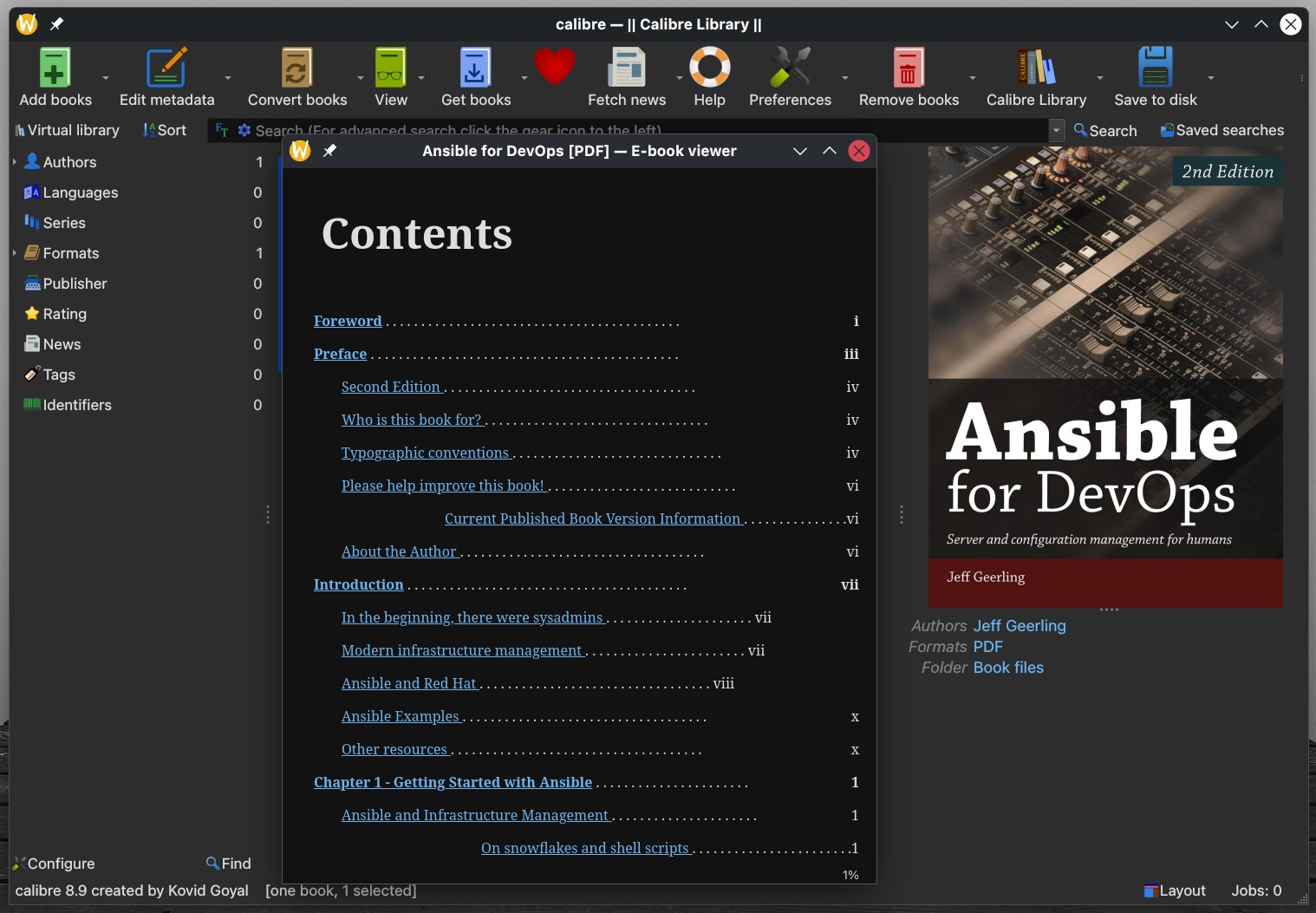Expand the Authors tree item
The width and height of the screenshot is (1316, 913).
click(15, 162)
